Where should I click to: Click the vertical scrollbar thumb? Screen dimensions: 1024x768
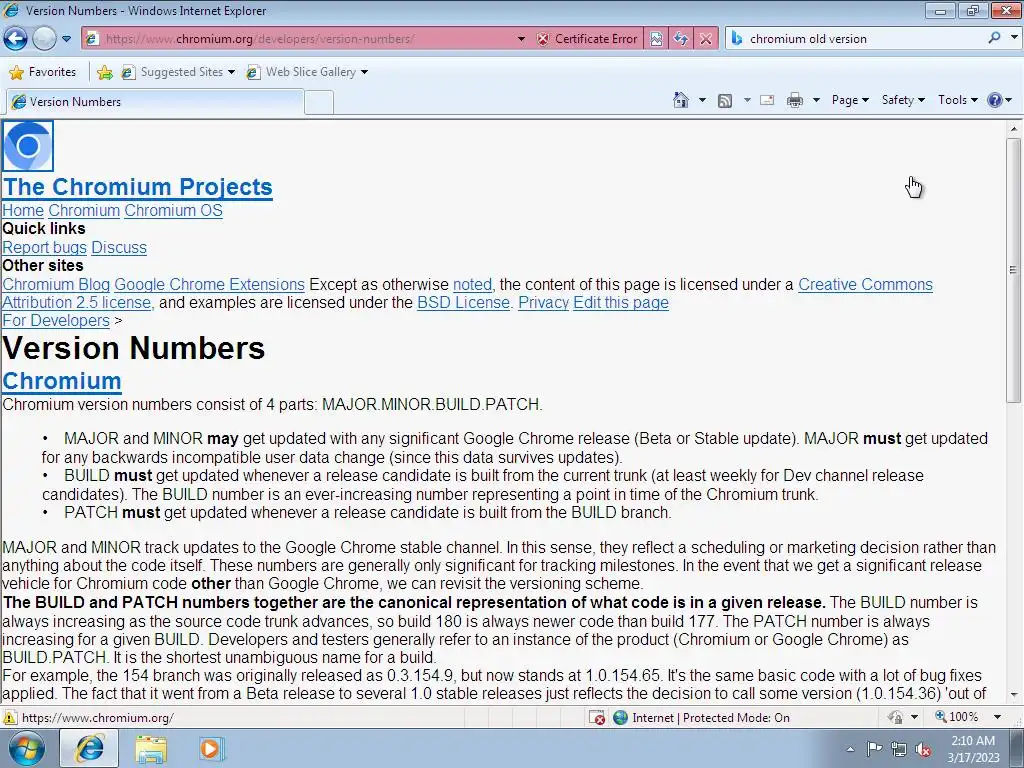click(1014, 270)
